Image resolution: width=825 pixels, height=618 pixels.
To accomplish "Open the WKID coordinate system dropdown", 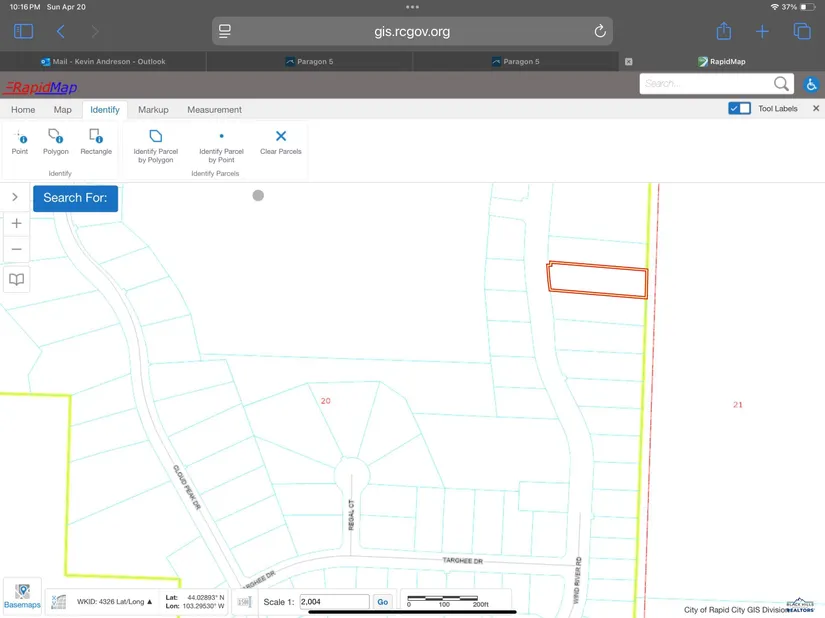I will click(x=115, y=602).
